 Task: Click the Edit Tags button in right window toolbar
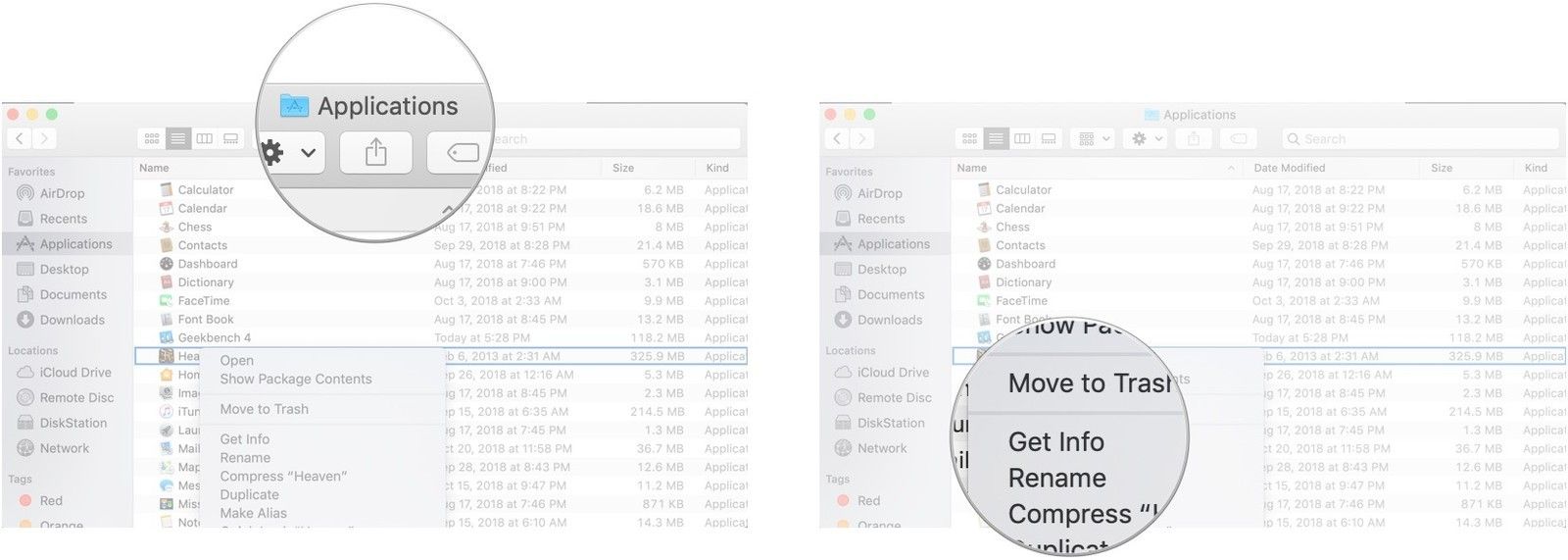[x=1238, y=139]
